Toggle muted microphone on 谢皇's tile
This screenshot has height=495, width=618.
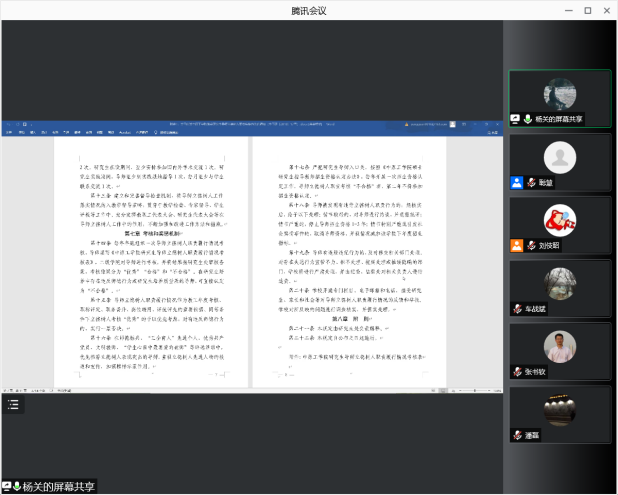[x=528, y=183]
